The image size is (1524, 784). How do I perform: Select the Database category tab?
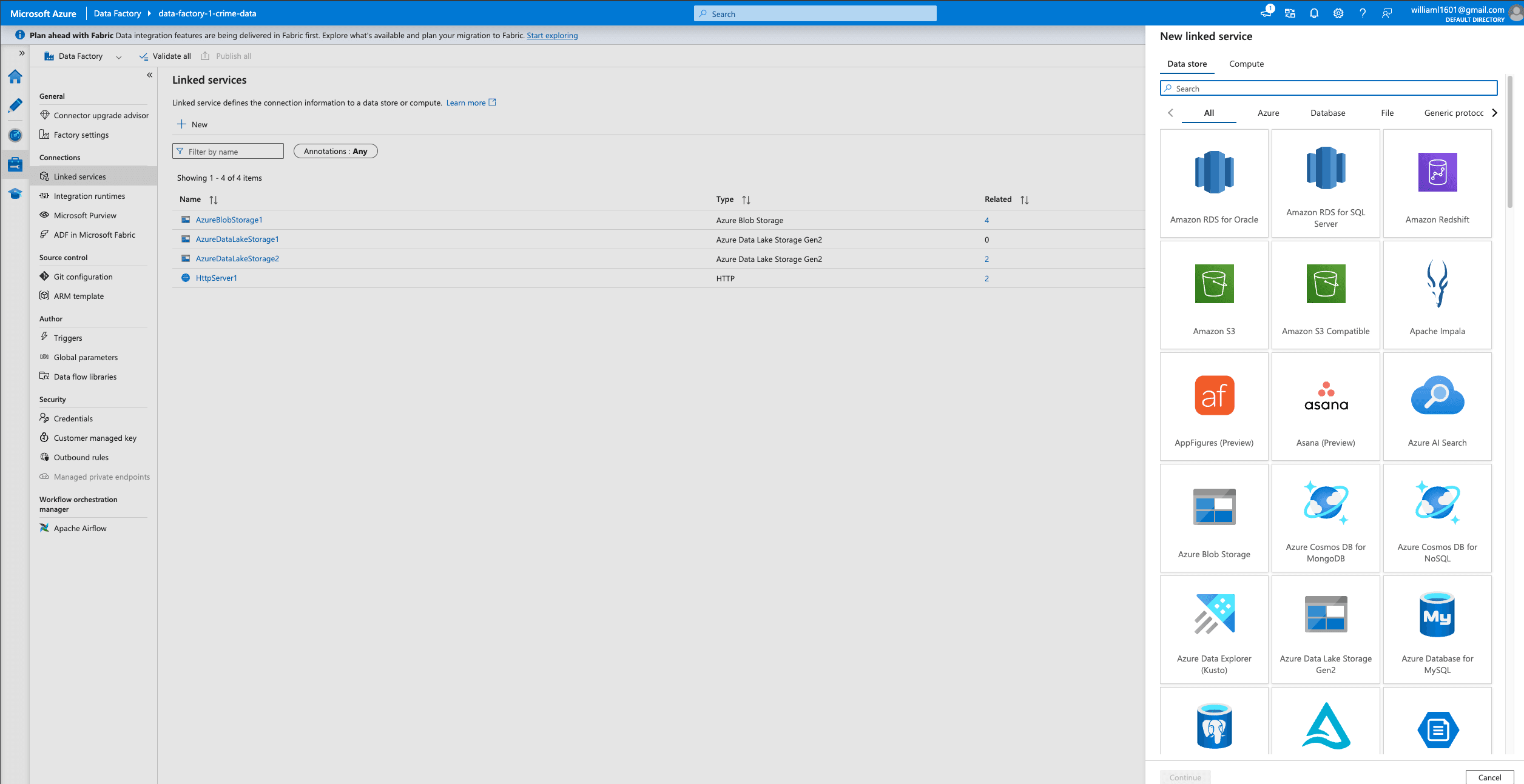pyautogui.click(x=1327, y=113)
